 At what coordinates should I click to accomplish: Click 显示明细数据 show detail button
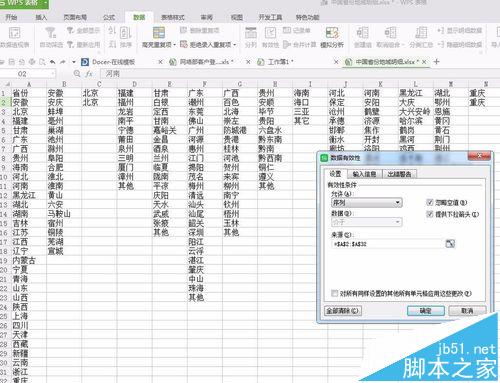click(460, 31)
